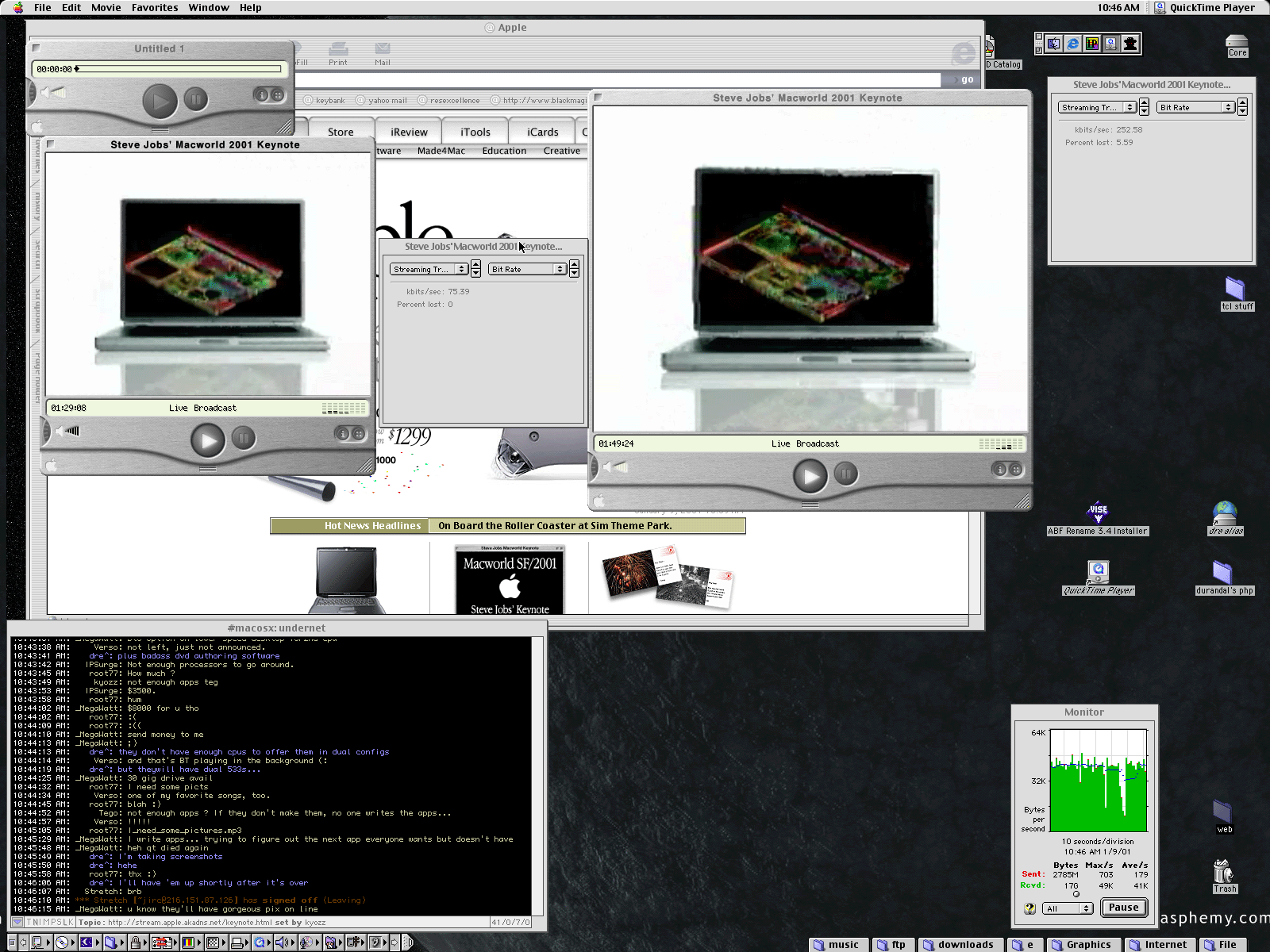Open the Trash icon on desktop
This screenshot has height=952, width=1270.
click(1223, 871)
